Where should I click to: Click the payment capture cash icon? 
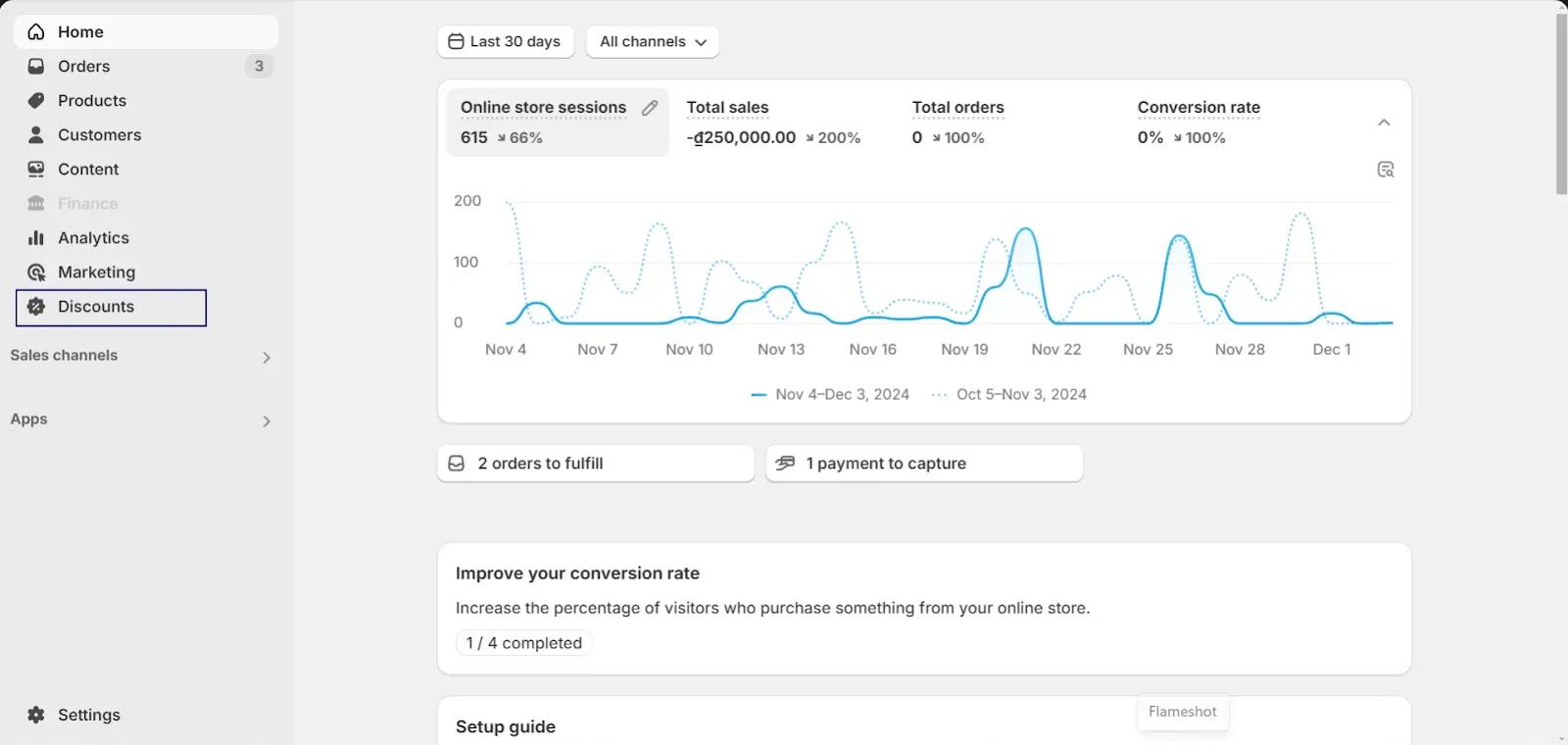pyautogui.click(x=785, y=464)
